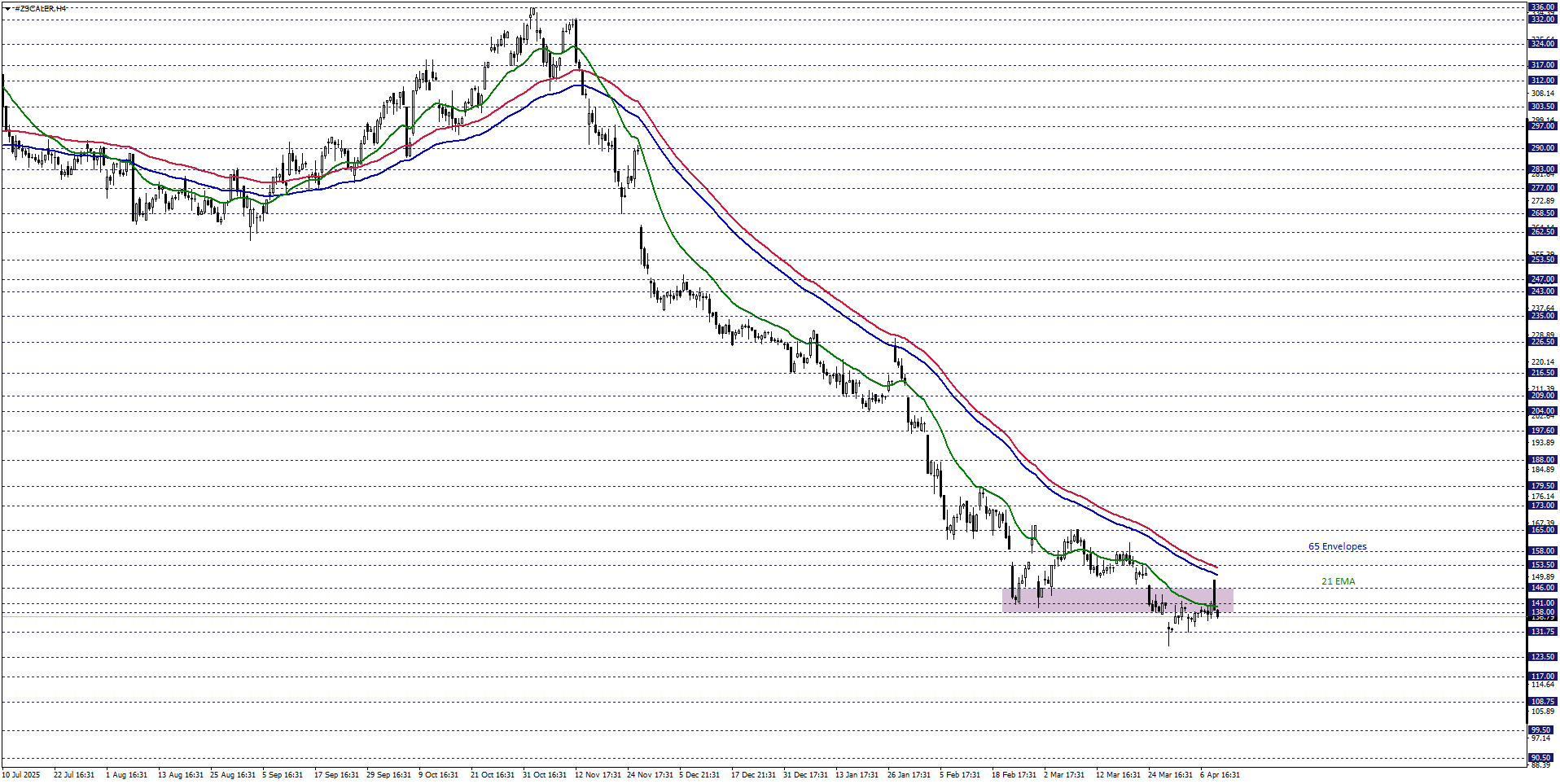Click the 17 Dec 21:31 time axis label
The image size is (1560, 784).
coord(753,775)
